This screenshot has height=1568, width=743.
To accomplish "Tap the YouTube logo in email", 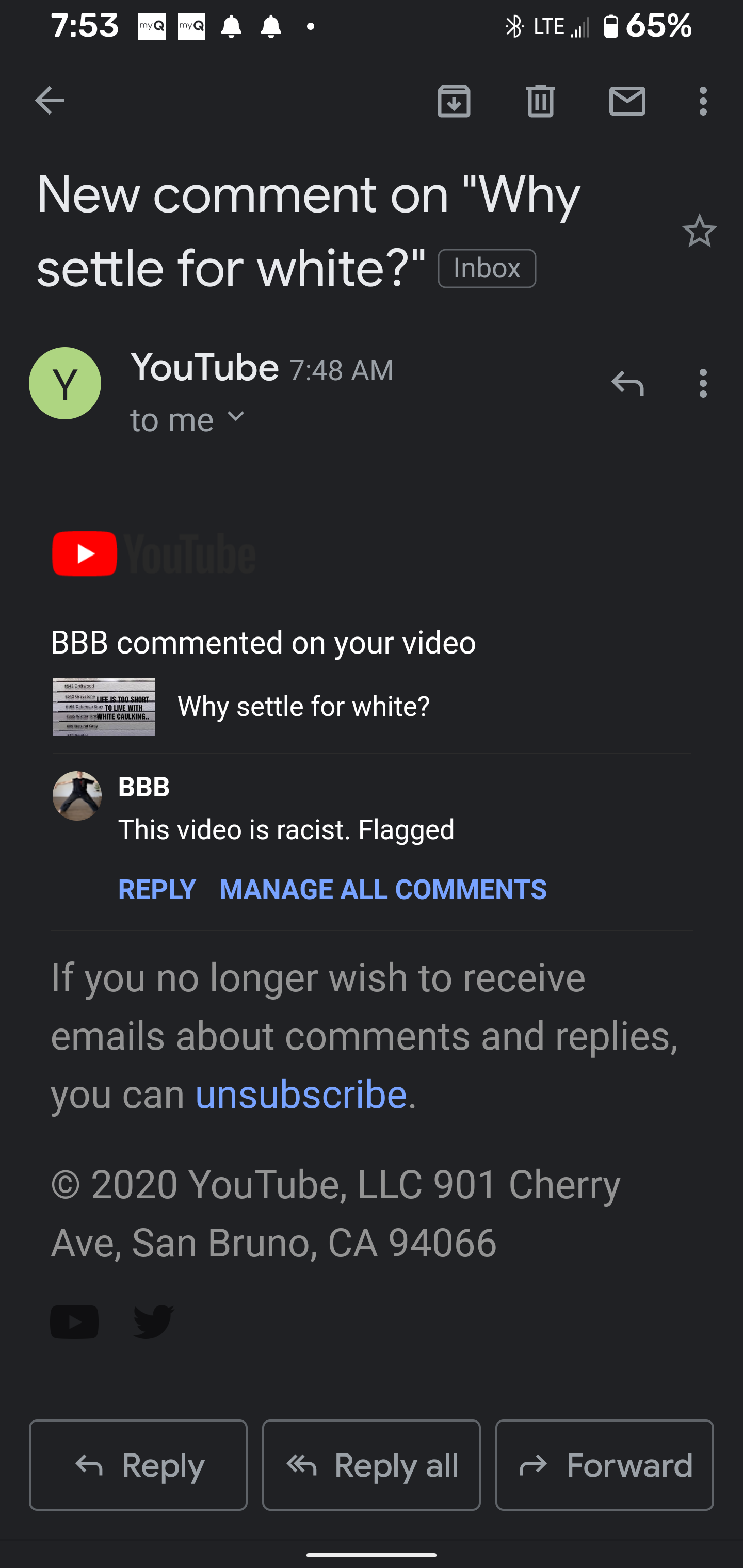I will pos(153,553).
